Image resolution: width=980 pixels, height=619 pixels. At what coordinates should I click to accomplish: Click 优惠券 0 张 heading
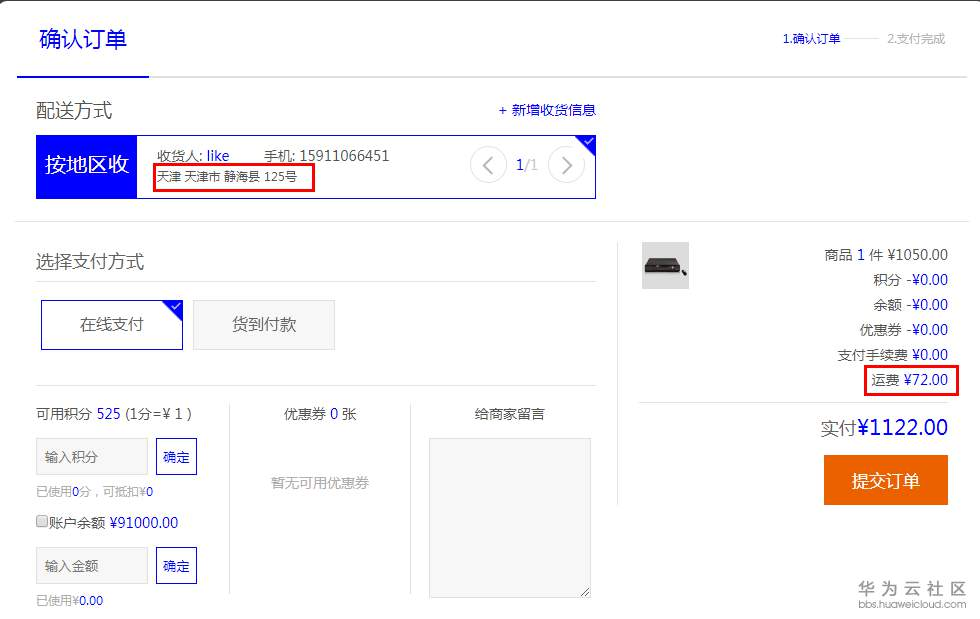pyautogui.click(x=320, y=414)
